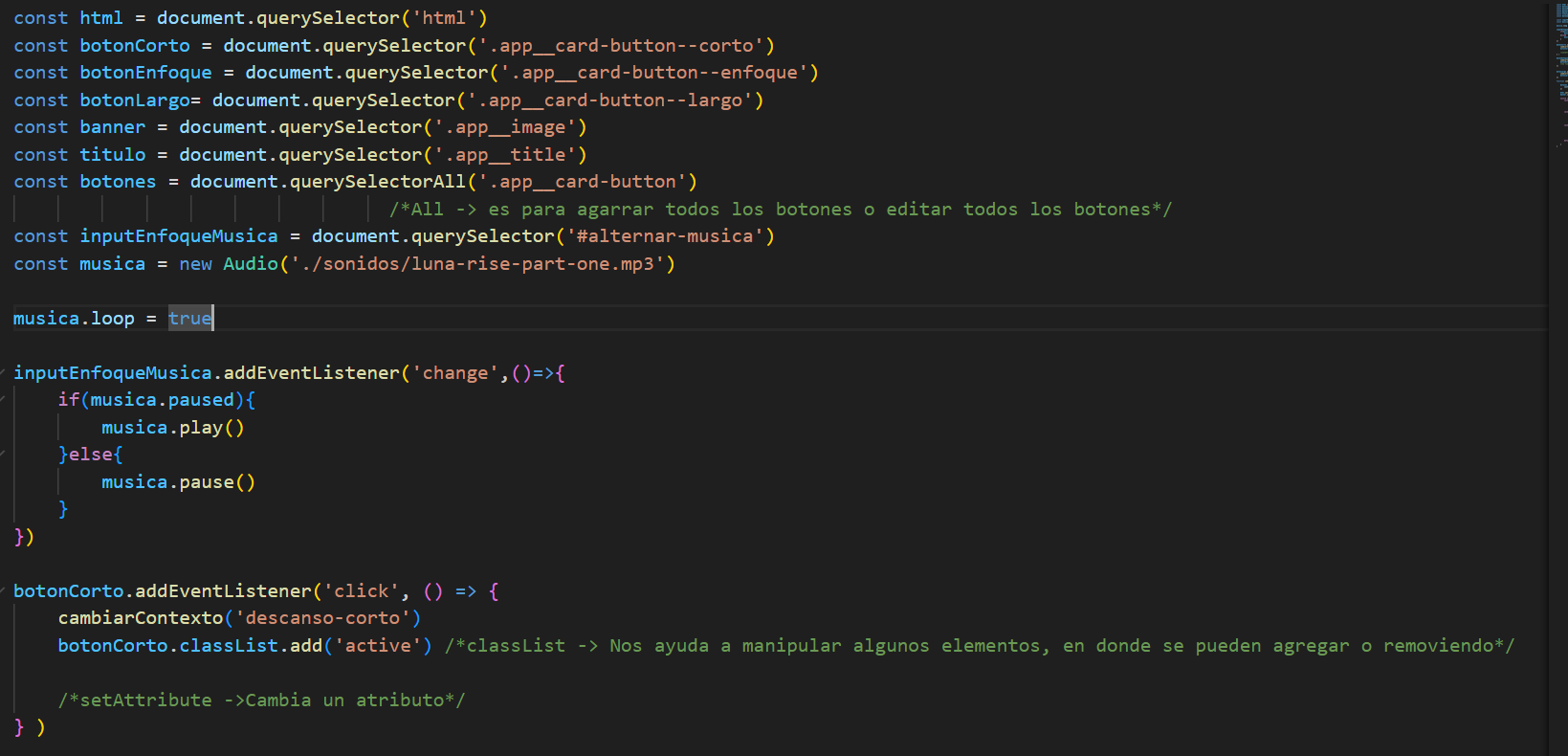Click the './sonidos/luna-rise-part-one.mp3' path string
Screen dimensions: 1568x756
(477, 264)
